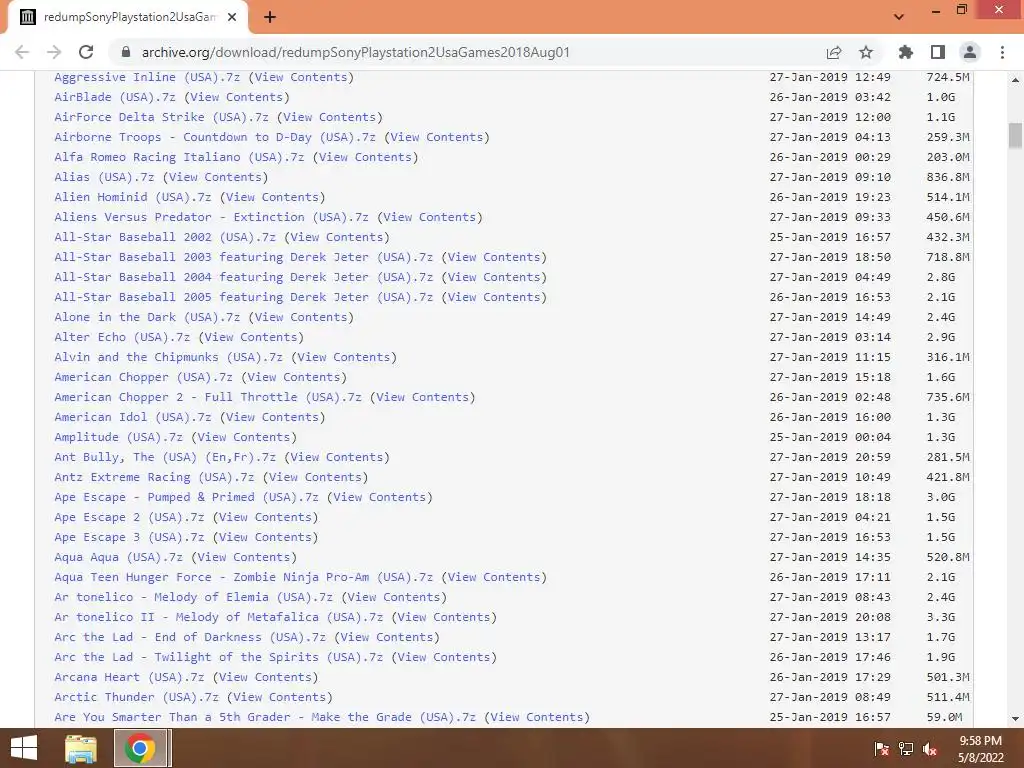The image size is (1024, 768).
Task: Open View Contents for All-Star Baseball 2002
Action: pyautogui.click(x=336, y=237)
